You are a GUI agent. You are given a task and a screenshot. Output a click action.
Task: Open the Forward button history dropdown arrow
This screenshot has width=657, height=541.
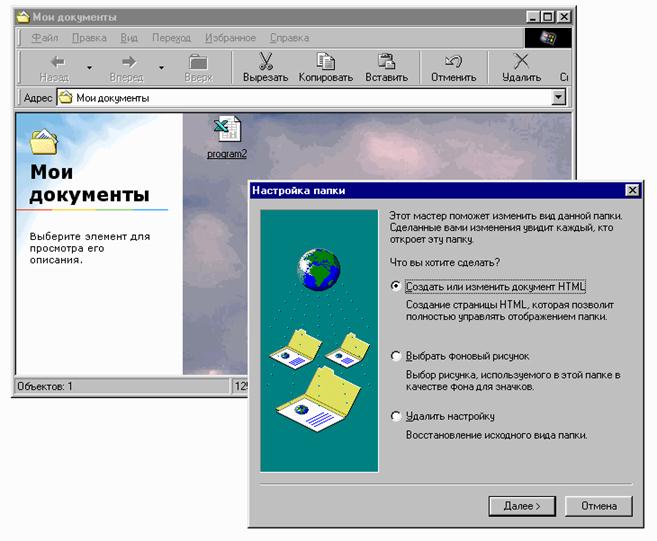160,68
